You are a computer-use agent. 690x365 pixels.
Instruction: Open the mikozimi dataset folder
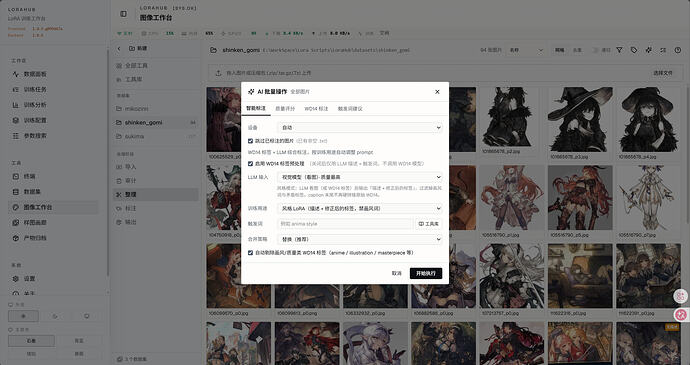point(156,108)
